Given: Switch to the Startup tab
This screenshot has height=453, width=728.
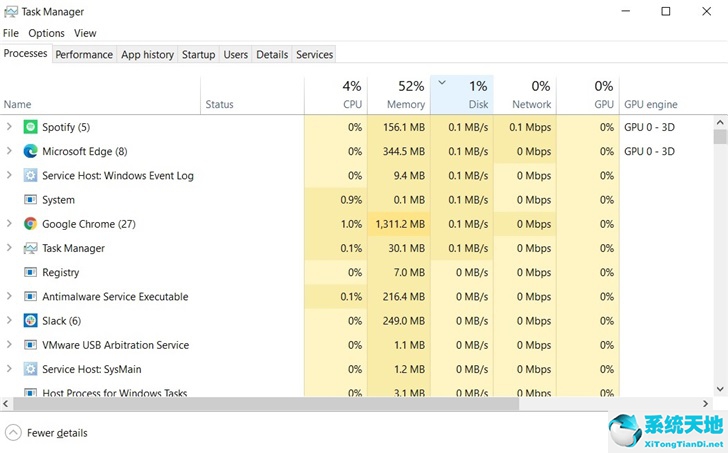Looking at the screenshot, I should click(x=198, y=54).
